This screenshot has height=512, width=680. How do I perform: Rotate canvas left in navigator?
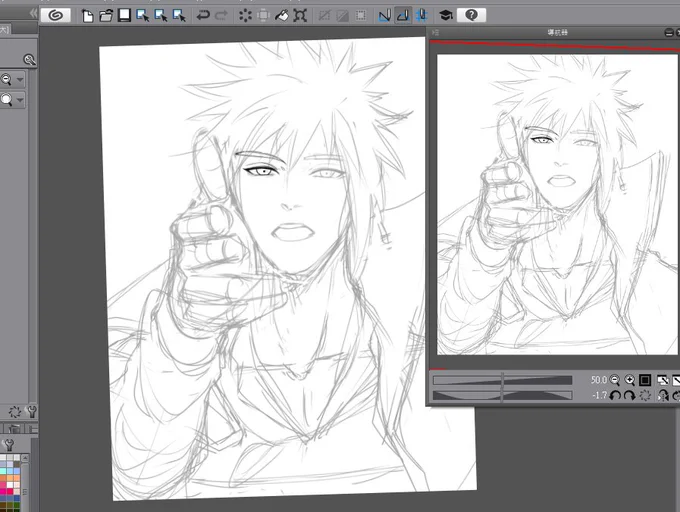click(615, 395)
